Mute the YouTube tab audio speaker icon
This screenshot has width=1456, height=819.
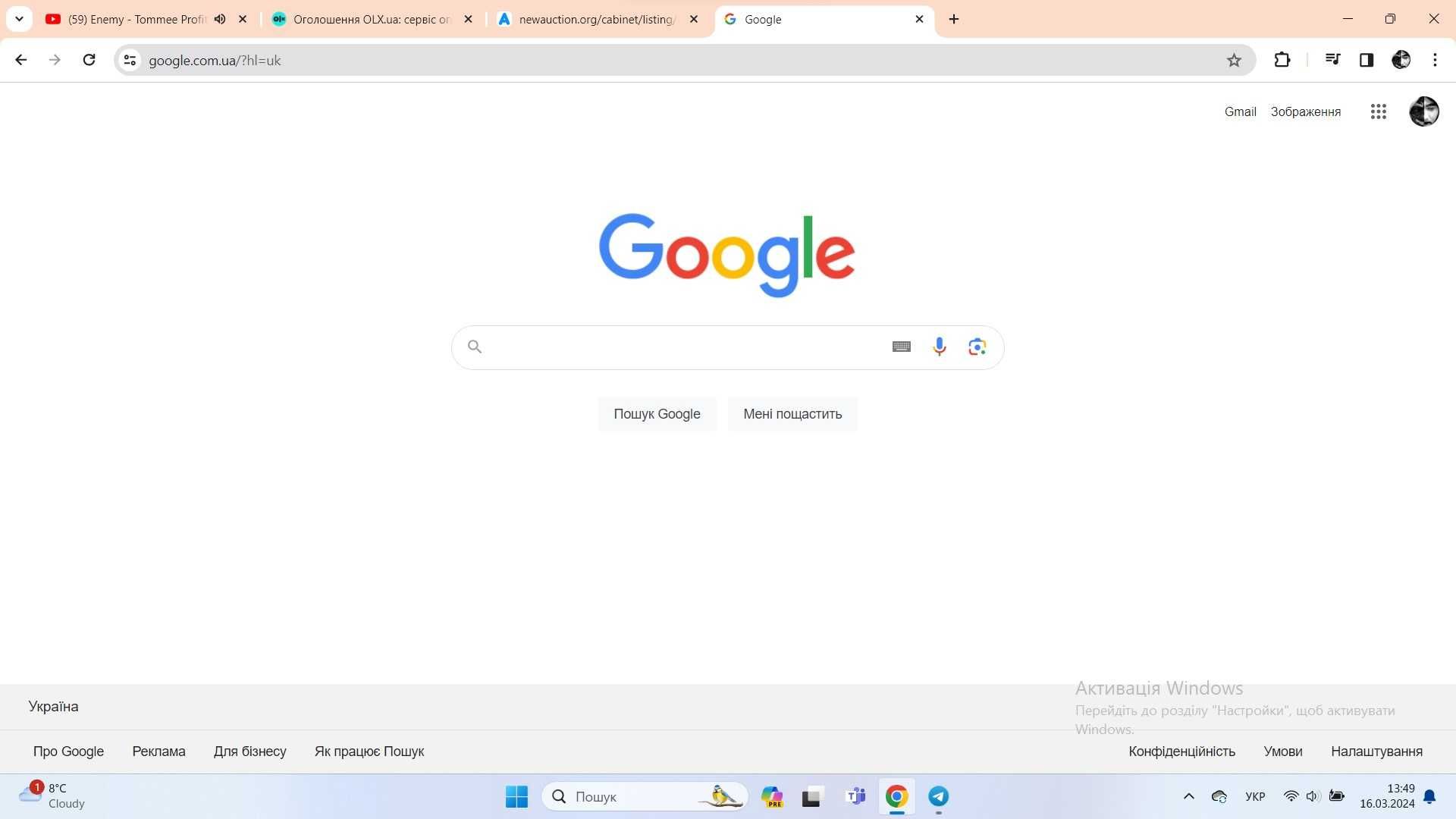click(220, 19)
